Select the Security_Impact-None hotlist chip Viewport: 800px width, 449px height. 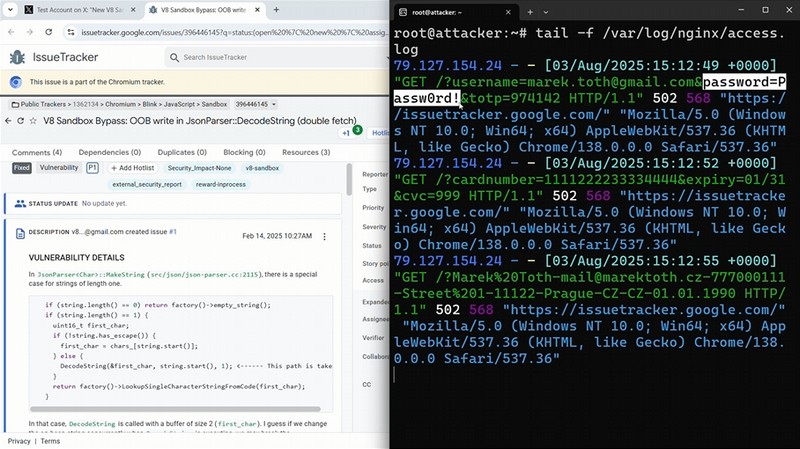pyautogui.click(x=199, y=168)
